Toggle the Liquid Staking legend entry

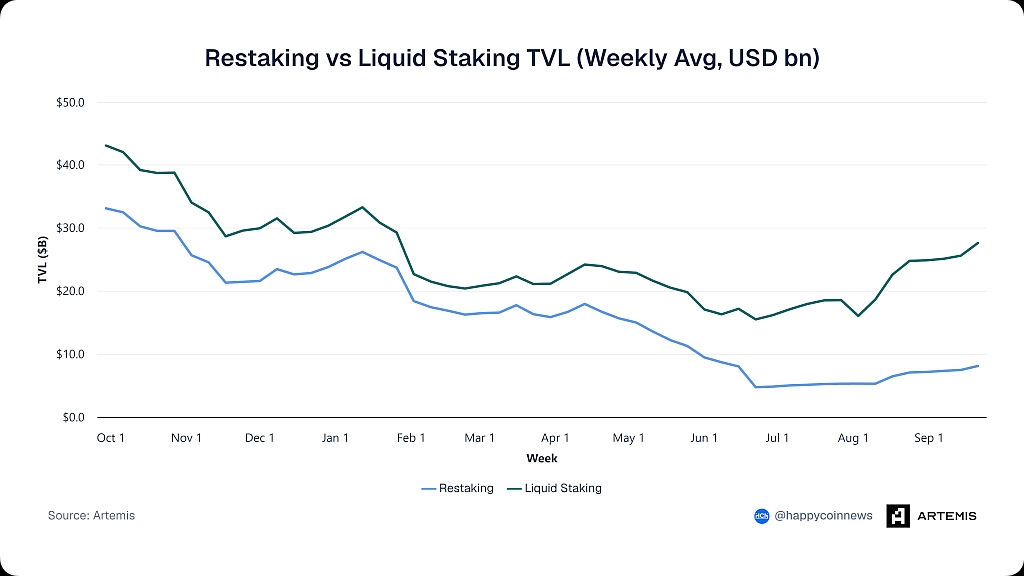point(554,488)
